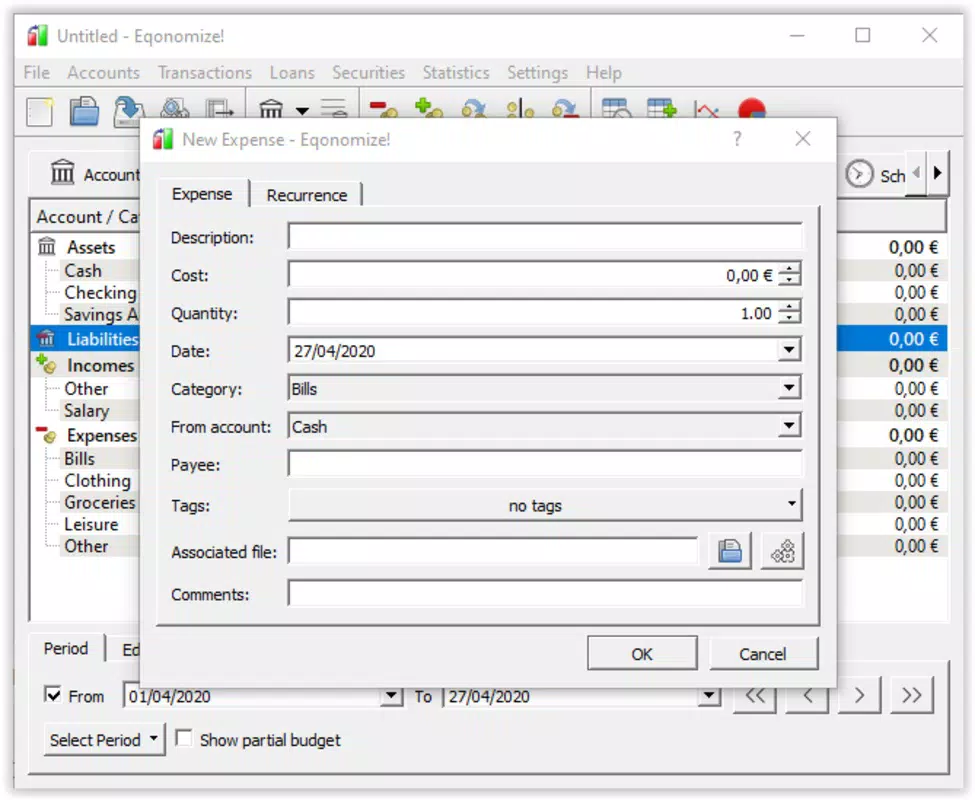Click the New category list toolbar icon
The height and width of the screenshot is (800, 975).
334,108
